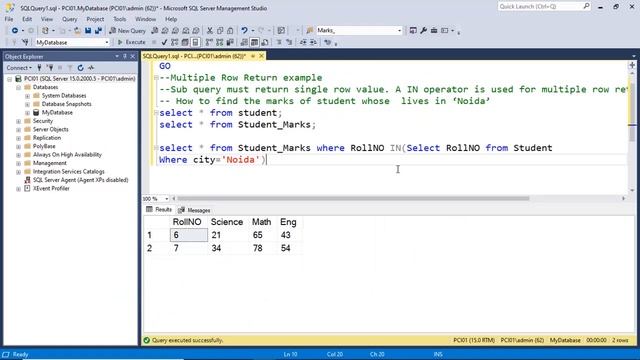Click the editor horizontal scrollbar
The width and height of the screenshot is (640, 360).
pos(353,199)
